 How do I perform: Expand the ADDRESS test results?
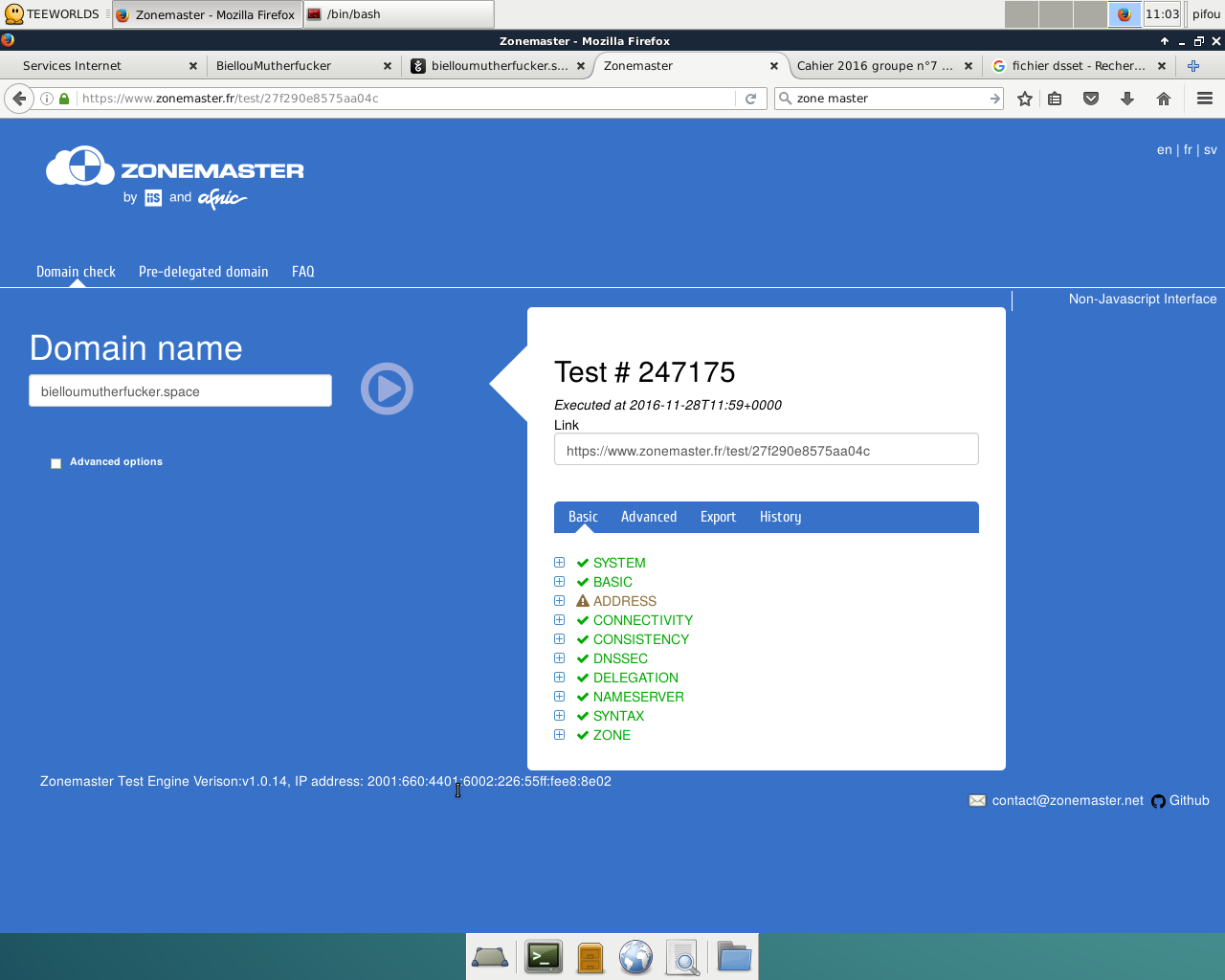click(x=560, y=601)
